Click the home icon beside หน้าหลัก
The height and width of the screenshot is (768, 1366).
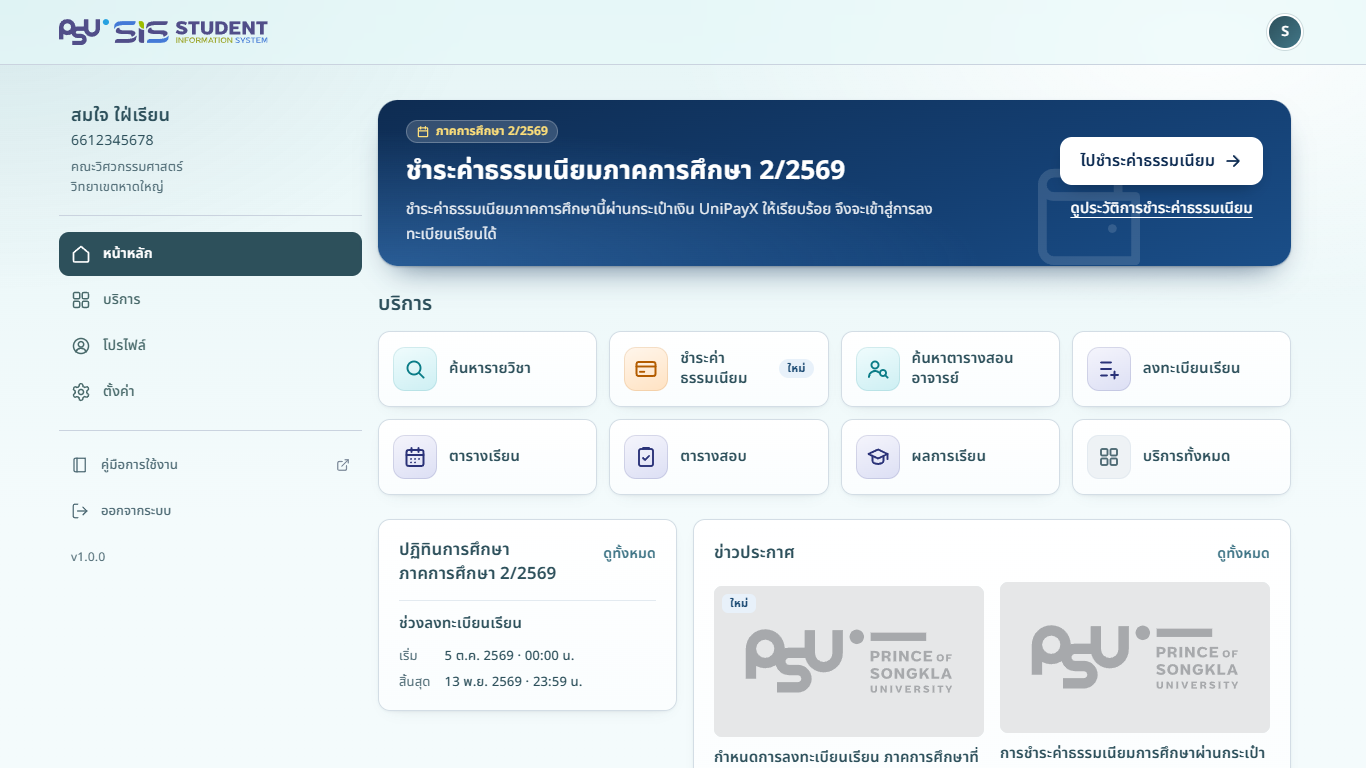81,254
